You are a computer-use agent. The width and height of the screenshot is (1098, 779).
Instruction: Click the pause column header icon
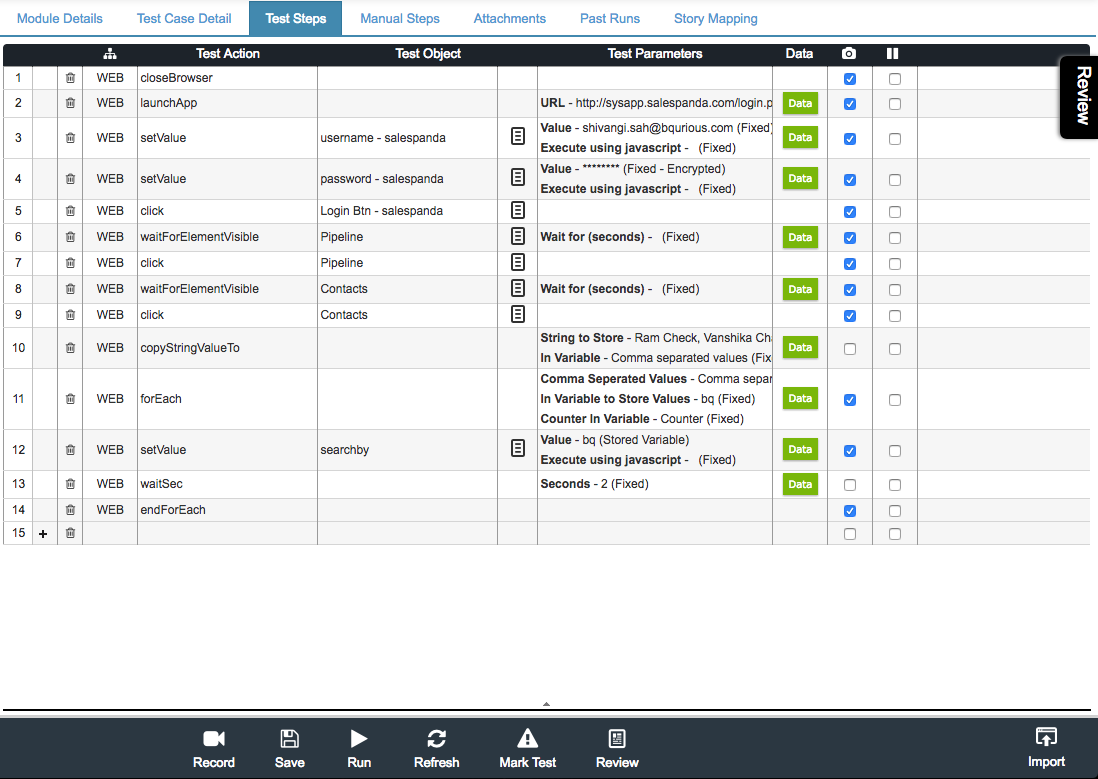tap(892, 53)
